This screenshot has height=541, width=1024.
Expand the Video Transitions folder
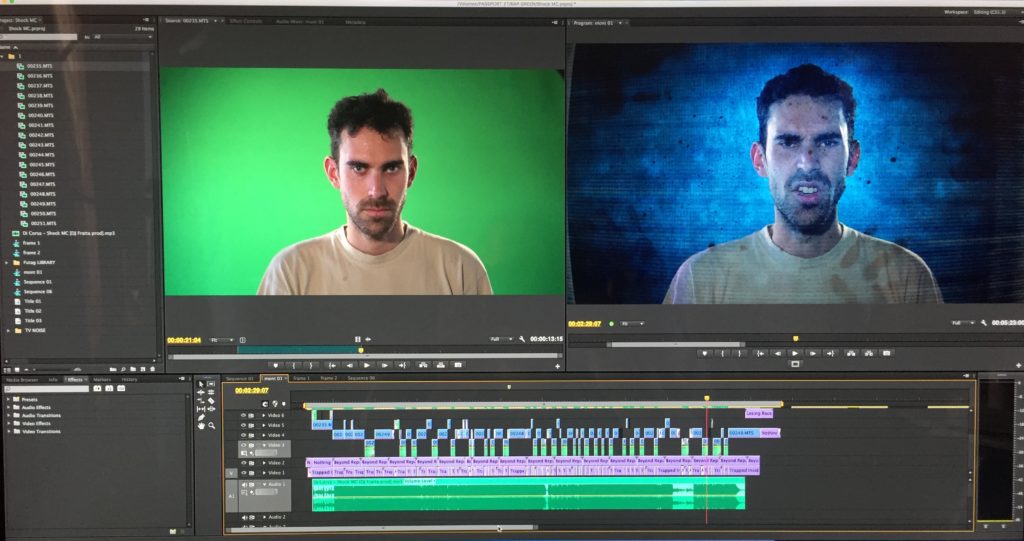pyautogui.click(x=8, y=431)
